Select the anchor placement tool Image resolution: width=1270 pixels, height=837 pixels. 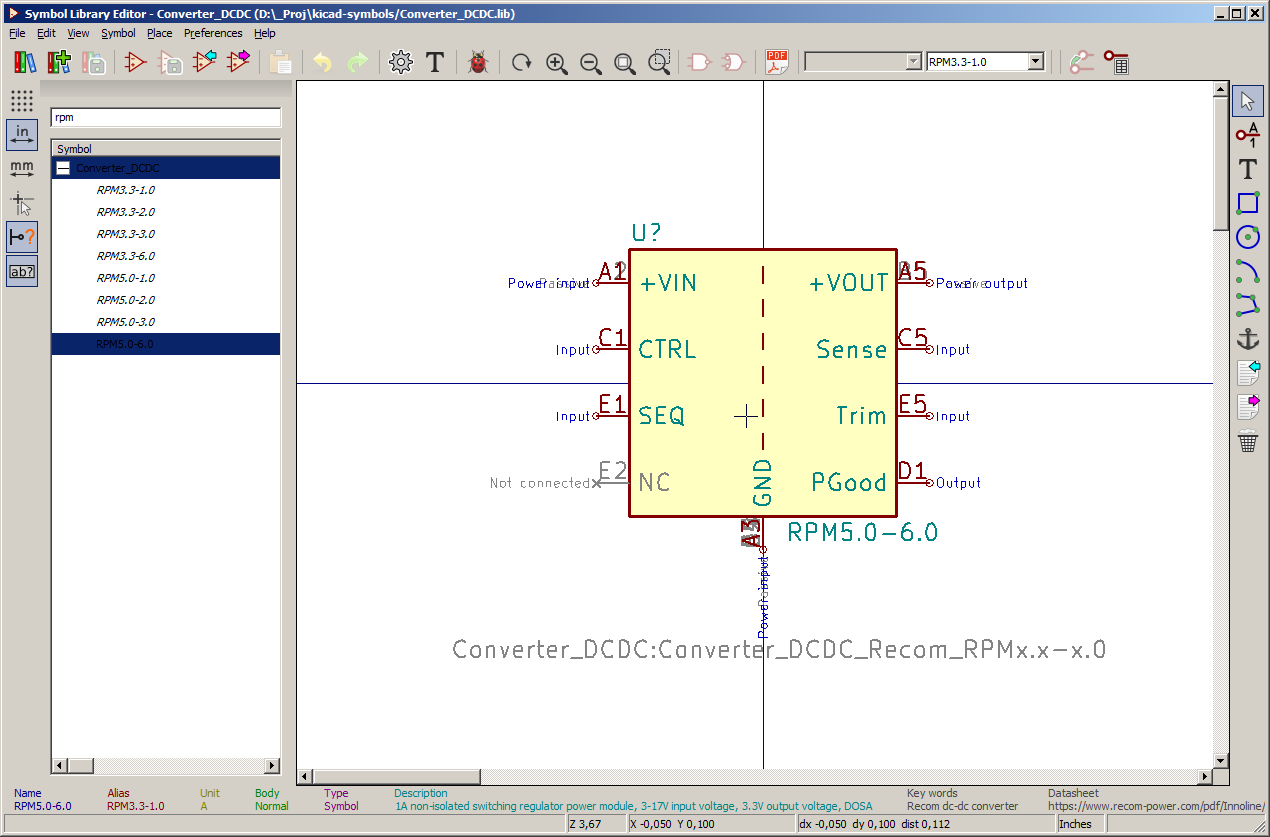1247,339
